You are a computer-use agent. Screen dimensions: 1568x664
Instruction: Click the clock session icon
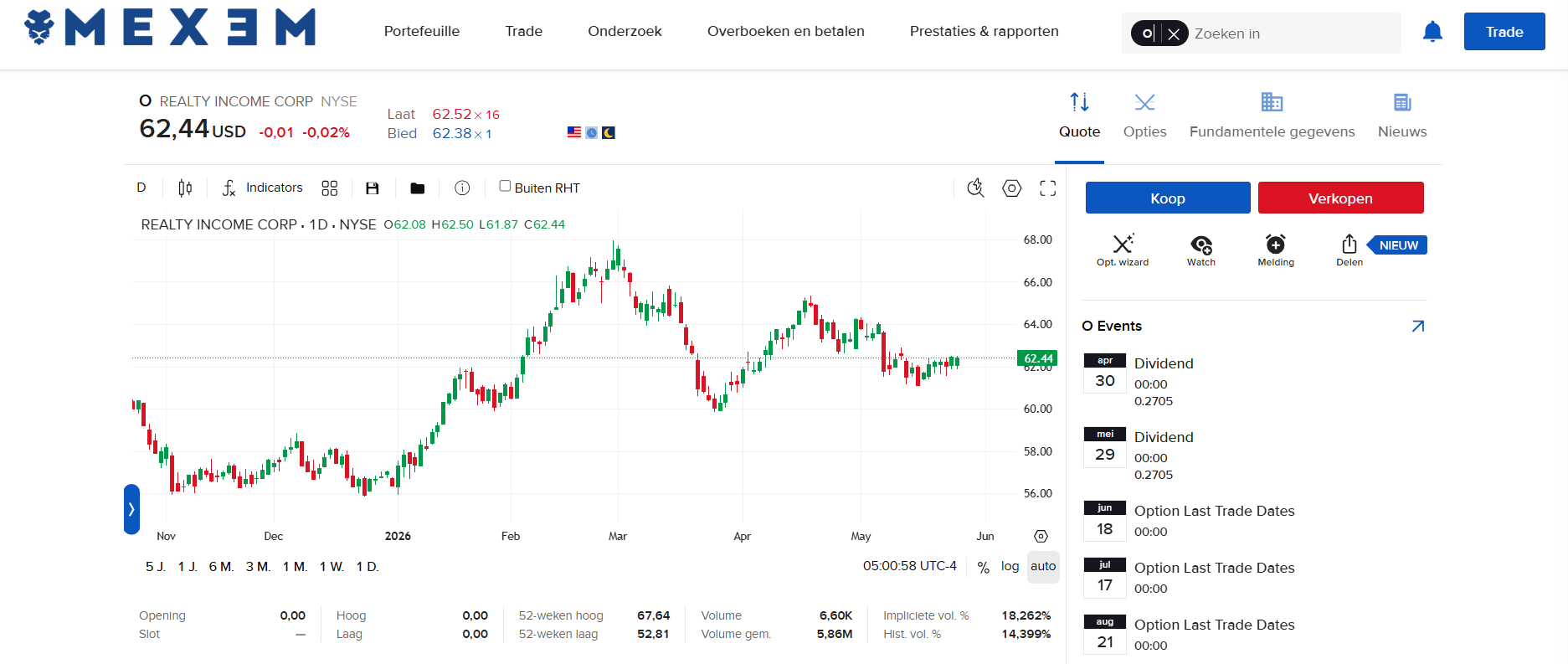coord(592,132)
